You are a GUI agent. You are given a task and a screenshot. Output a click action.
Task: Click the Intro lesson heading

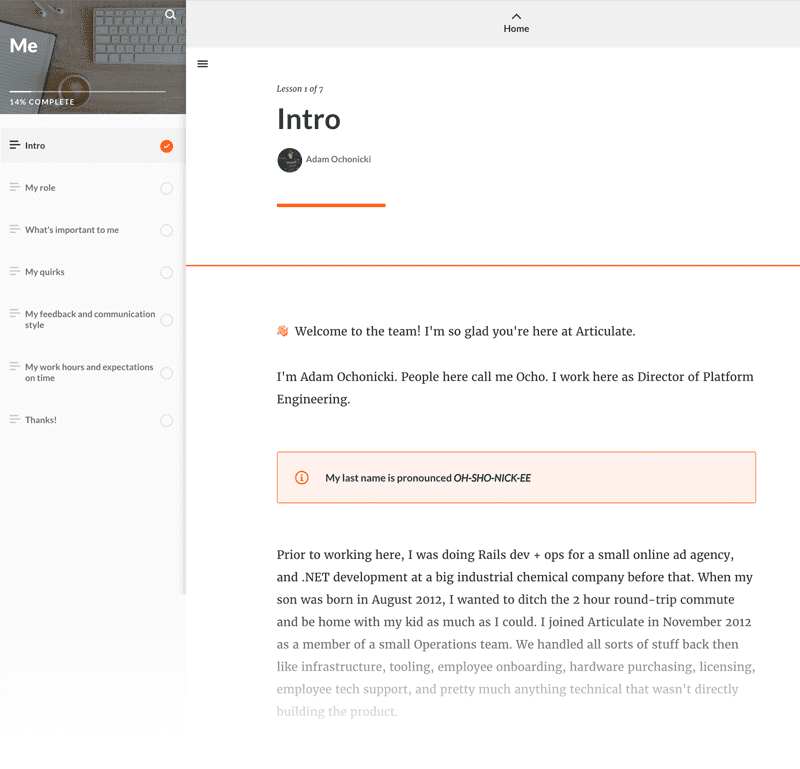pyautogui.click(x=309, y=119)
